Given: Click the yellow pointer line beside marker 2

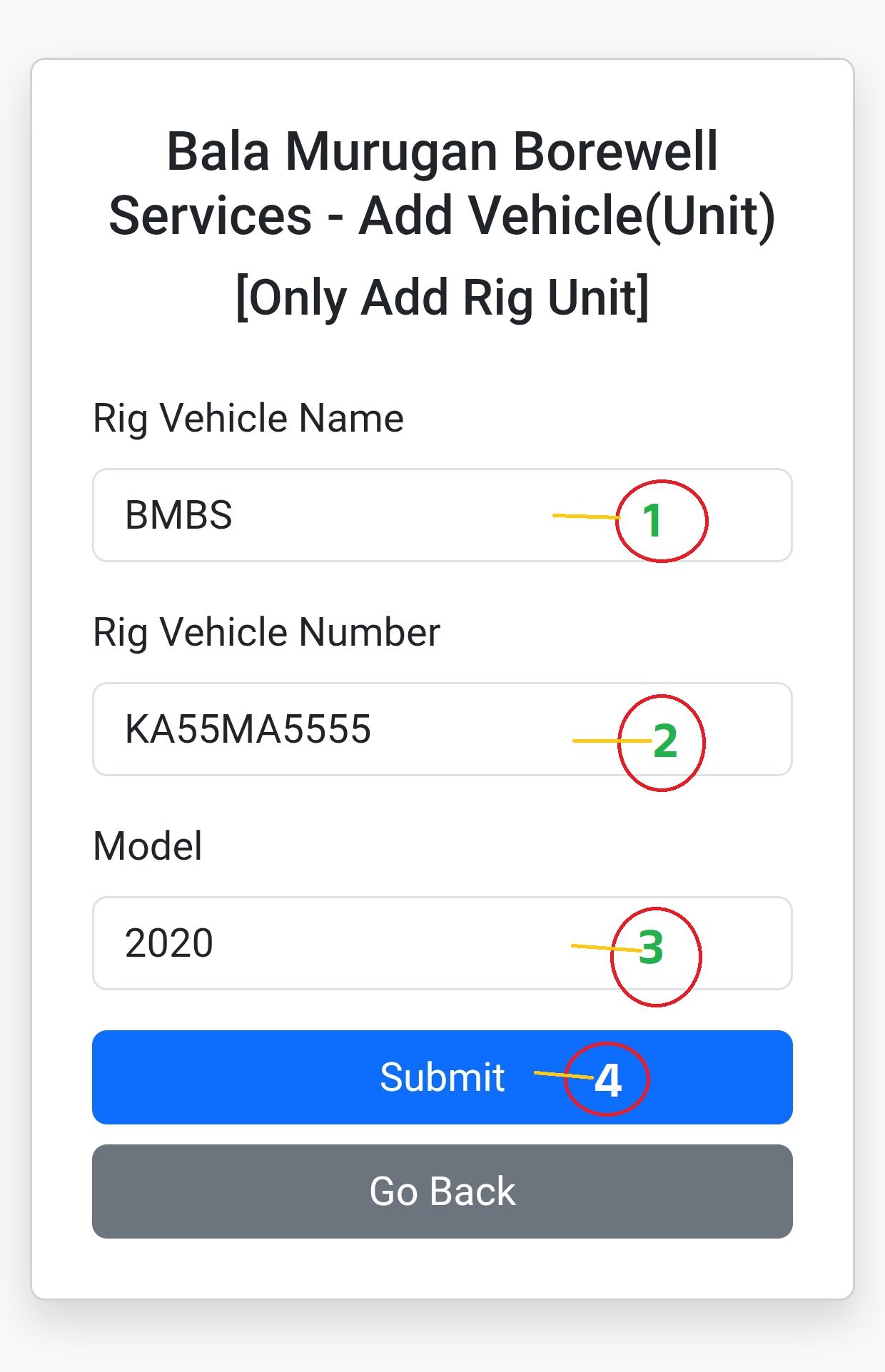Looking at the screenshot, I should point(610,741).
